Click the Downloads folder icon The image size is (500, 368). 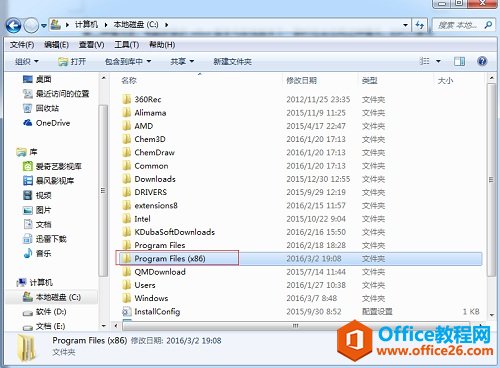coord(127,179)
